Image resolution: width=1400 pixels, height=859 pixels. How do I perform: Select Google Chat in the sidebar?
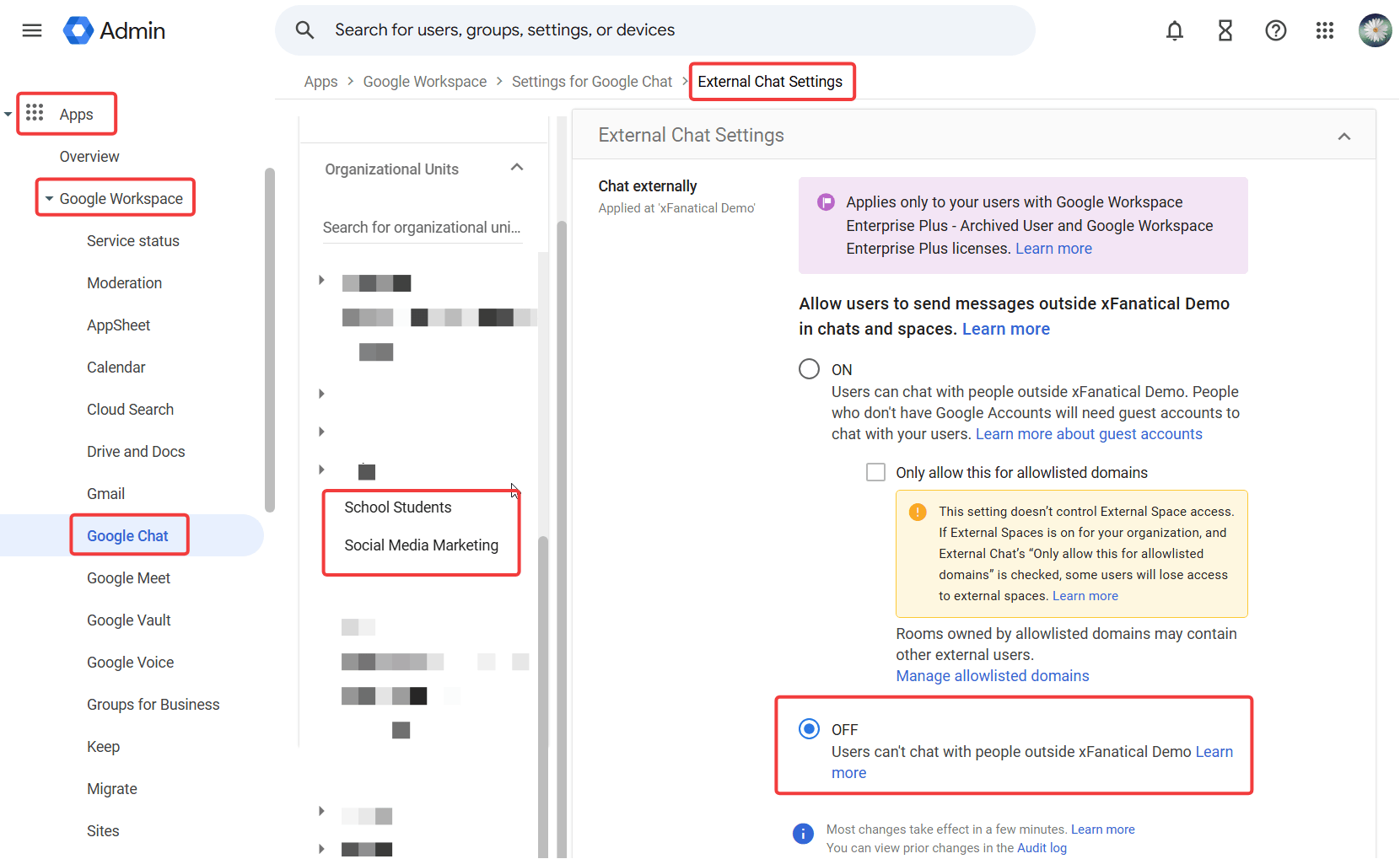tap(127, 536)
